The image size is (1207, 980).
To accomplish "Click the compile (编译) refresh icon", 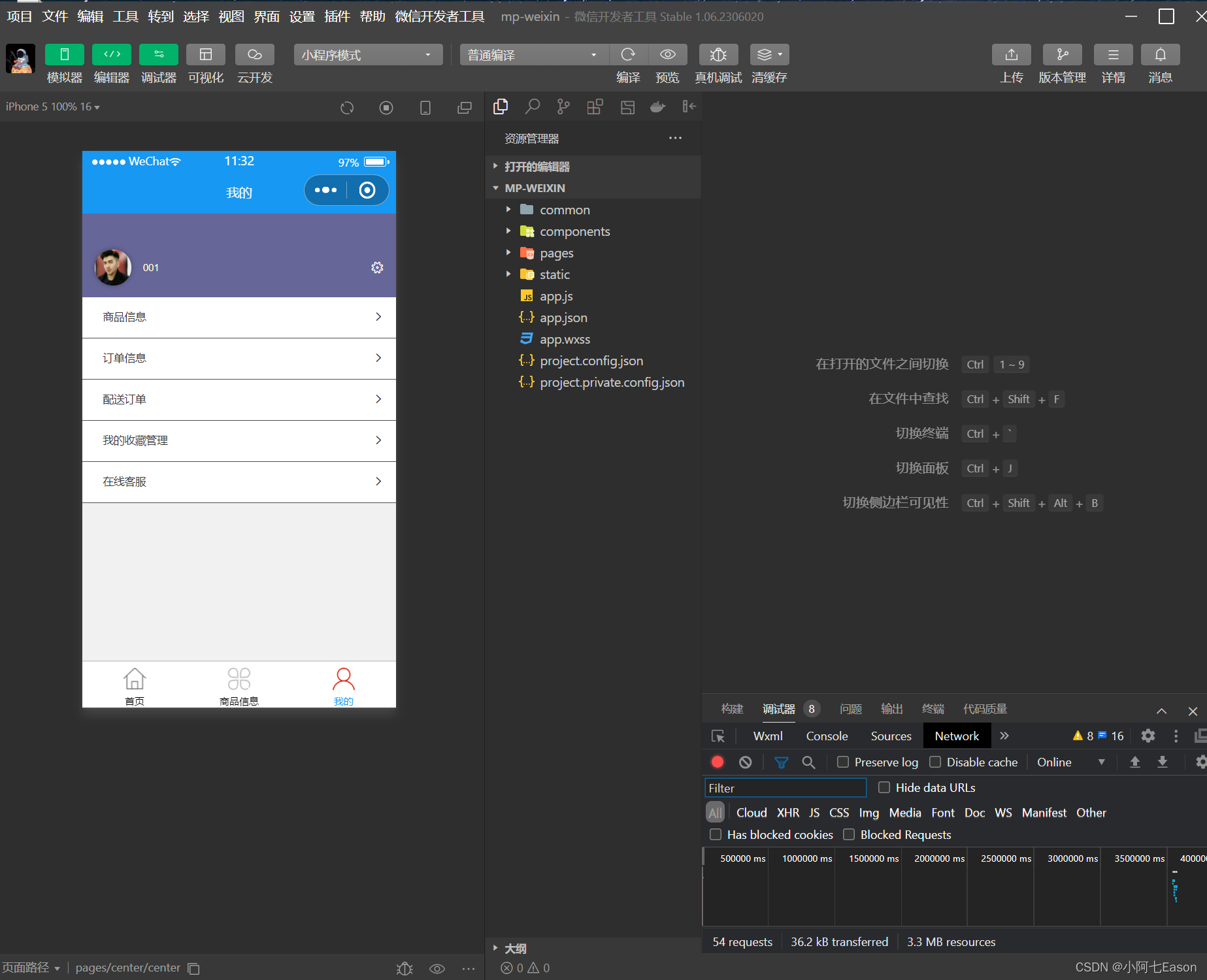I will [628, 55].
